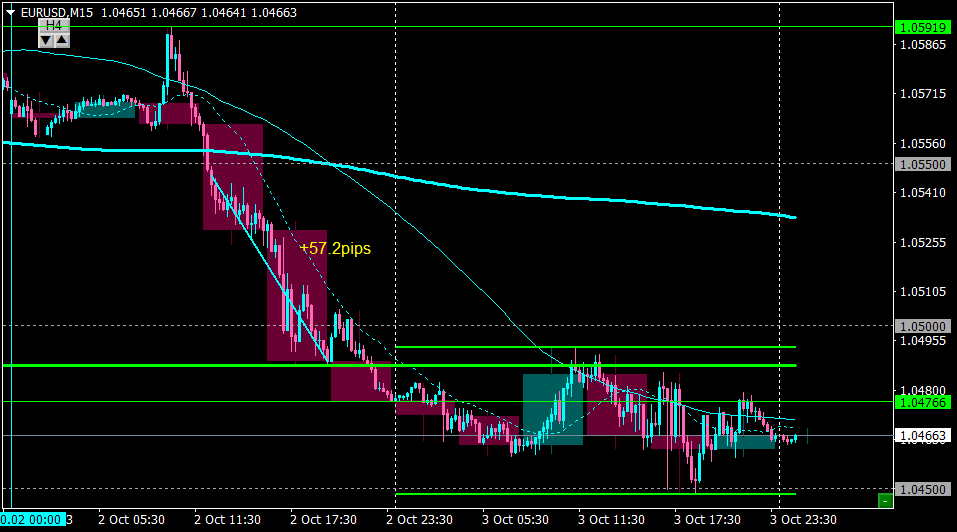
Task: Click the 1.05000 gray price level label
Action: tap(923, 326)
